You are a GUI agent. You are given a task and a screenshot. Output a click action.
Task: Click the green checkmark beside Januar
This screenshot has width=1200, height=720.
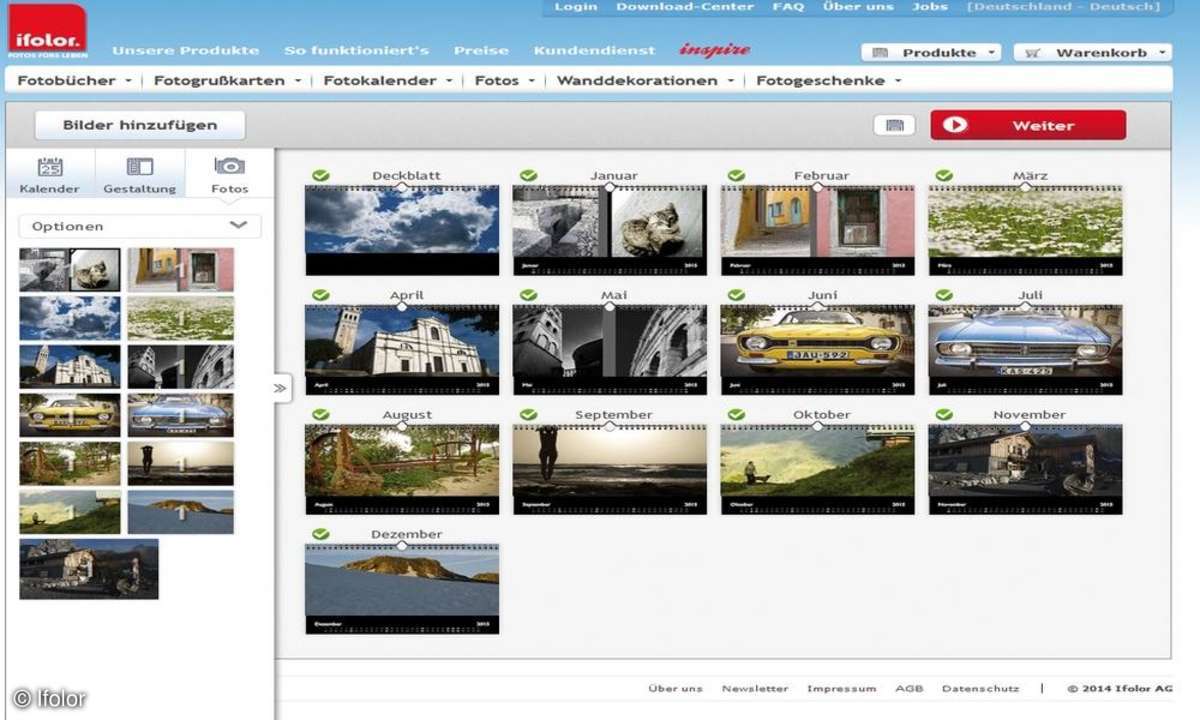[528, 176]
